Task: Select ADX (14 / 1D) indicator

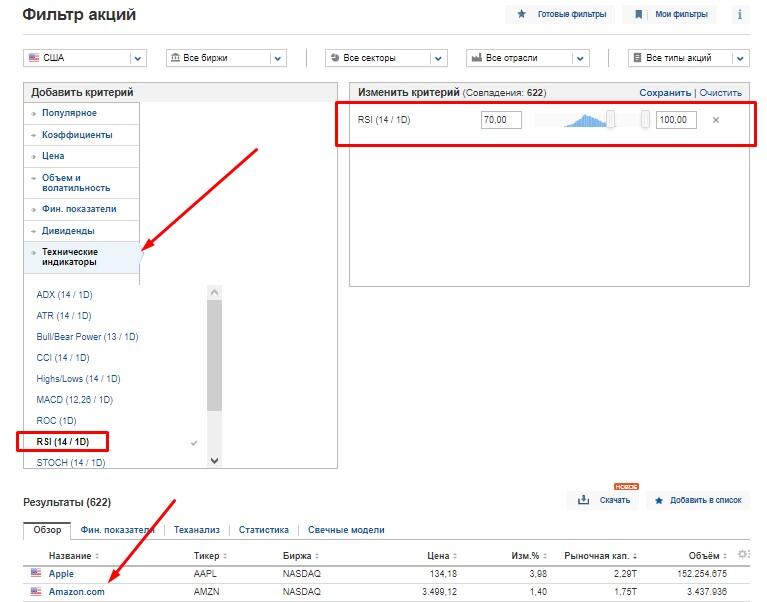Action: 64,295
